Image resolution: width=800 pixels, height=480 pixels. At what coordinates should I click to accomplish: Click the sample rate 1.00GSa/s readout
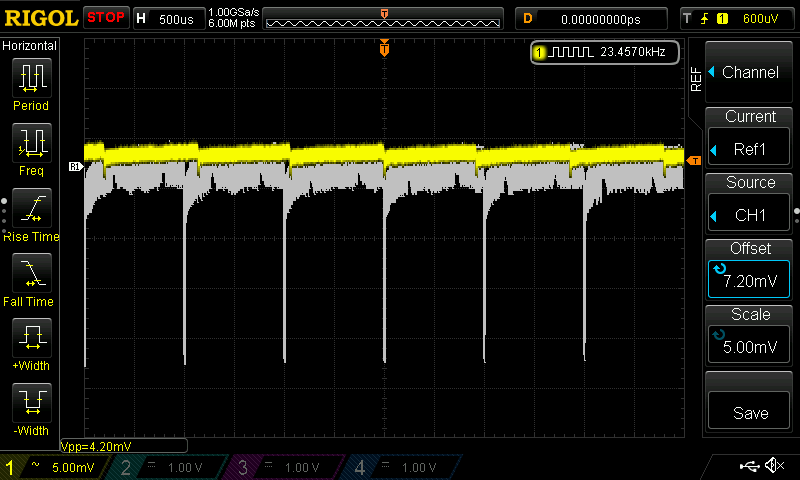(x=233, y=12)
